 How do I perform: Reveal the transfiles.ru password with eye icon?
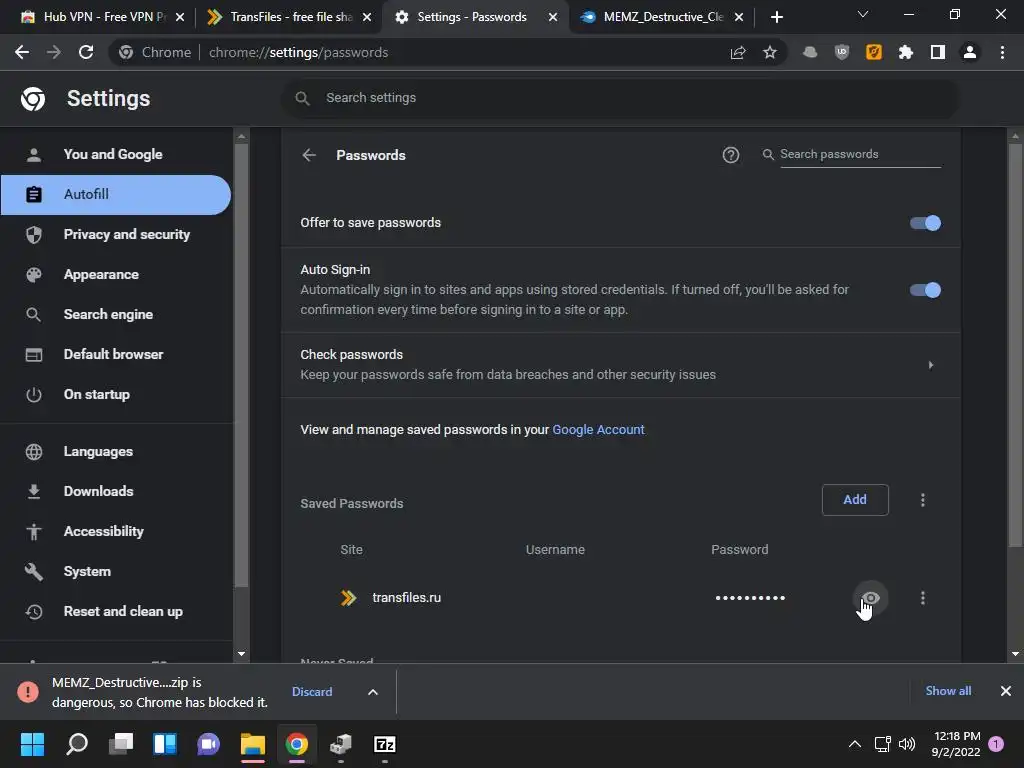point(870,598)
